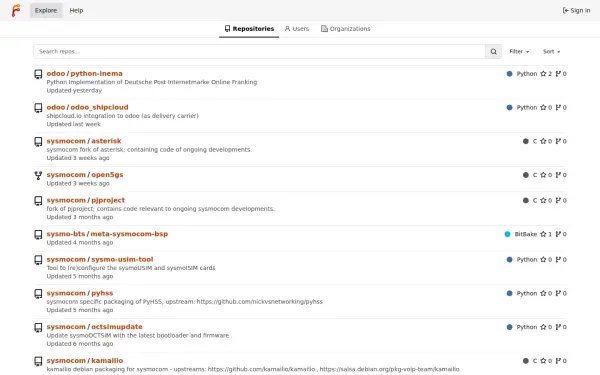600x375 pixels.
Task: Click star icon on pyhss row
Action: click(x=543, y=293)
